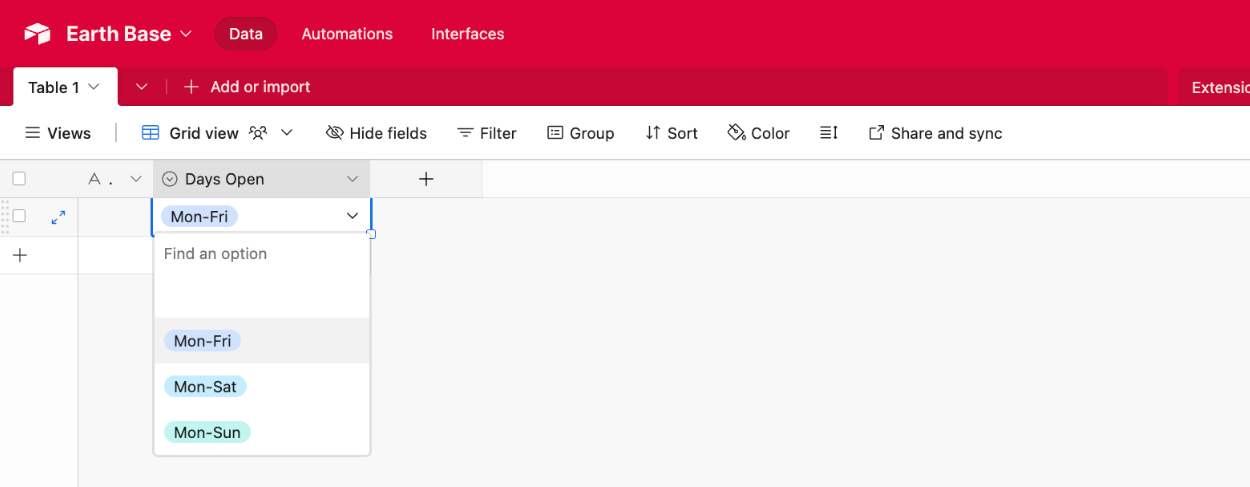Open the Color options
Image resolution: width=1250 pixels, height=487 pixels.
(758, 133)
